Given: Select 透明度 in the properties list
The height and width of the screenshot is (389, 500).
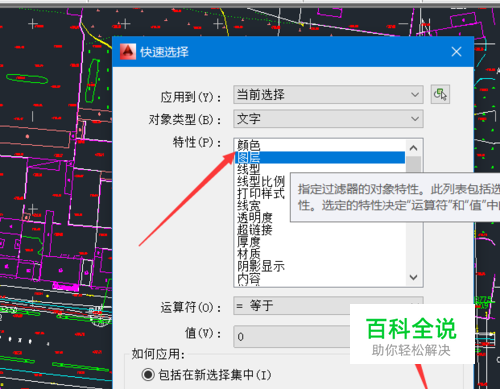Looking at the screenshot, I should 255,218.
